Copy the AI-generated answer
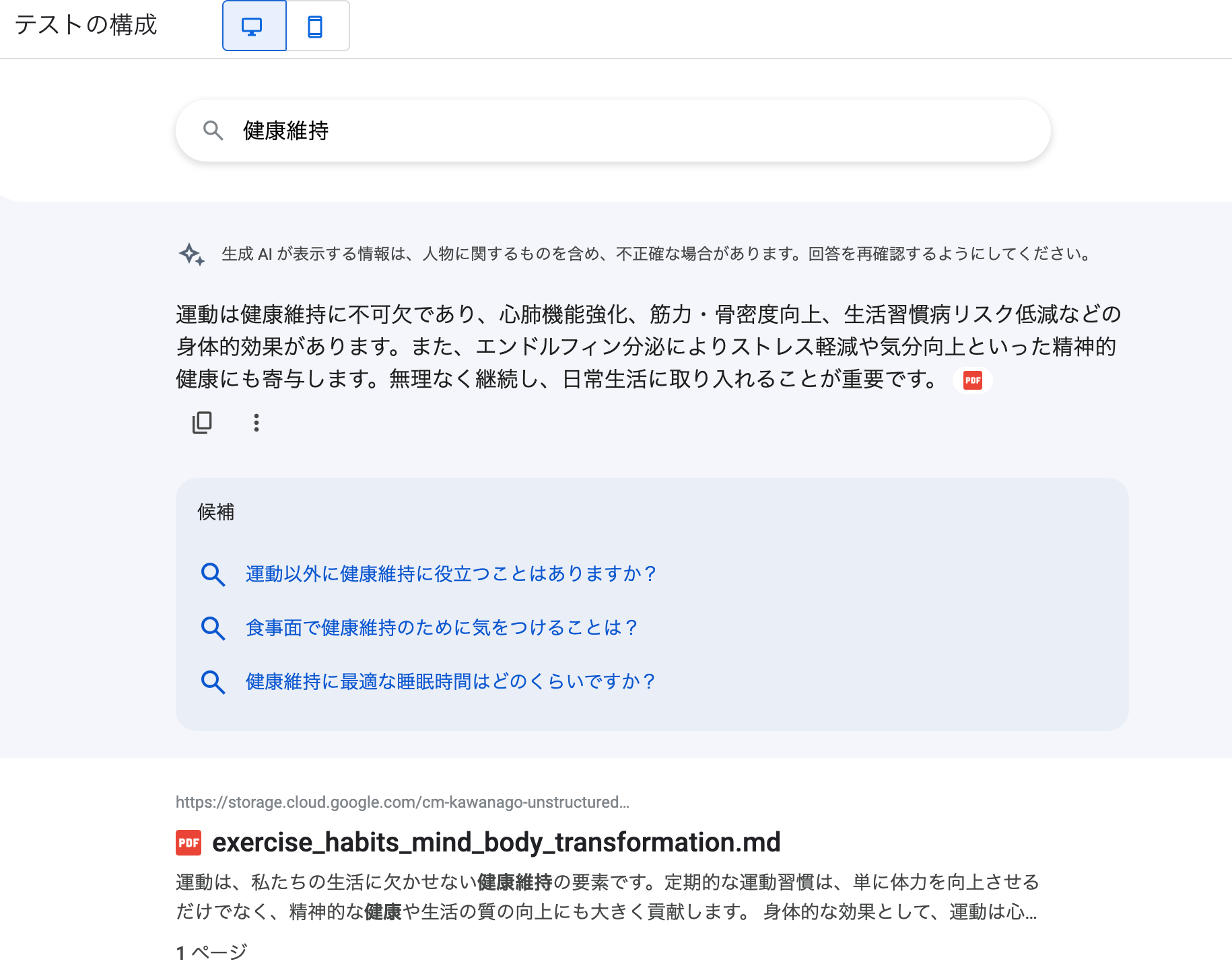The image size is (1232, 976). 202,423
